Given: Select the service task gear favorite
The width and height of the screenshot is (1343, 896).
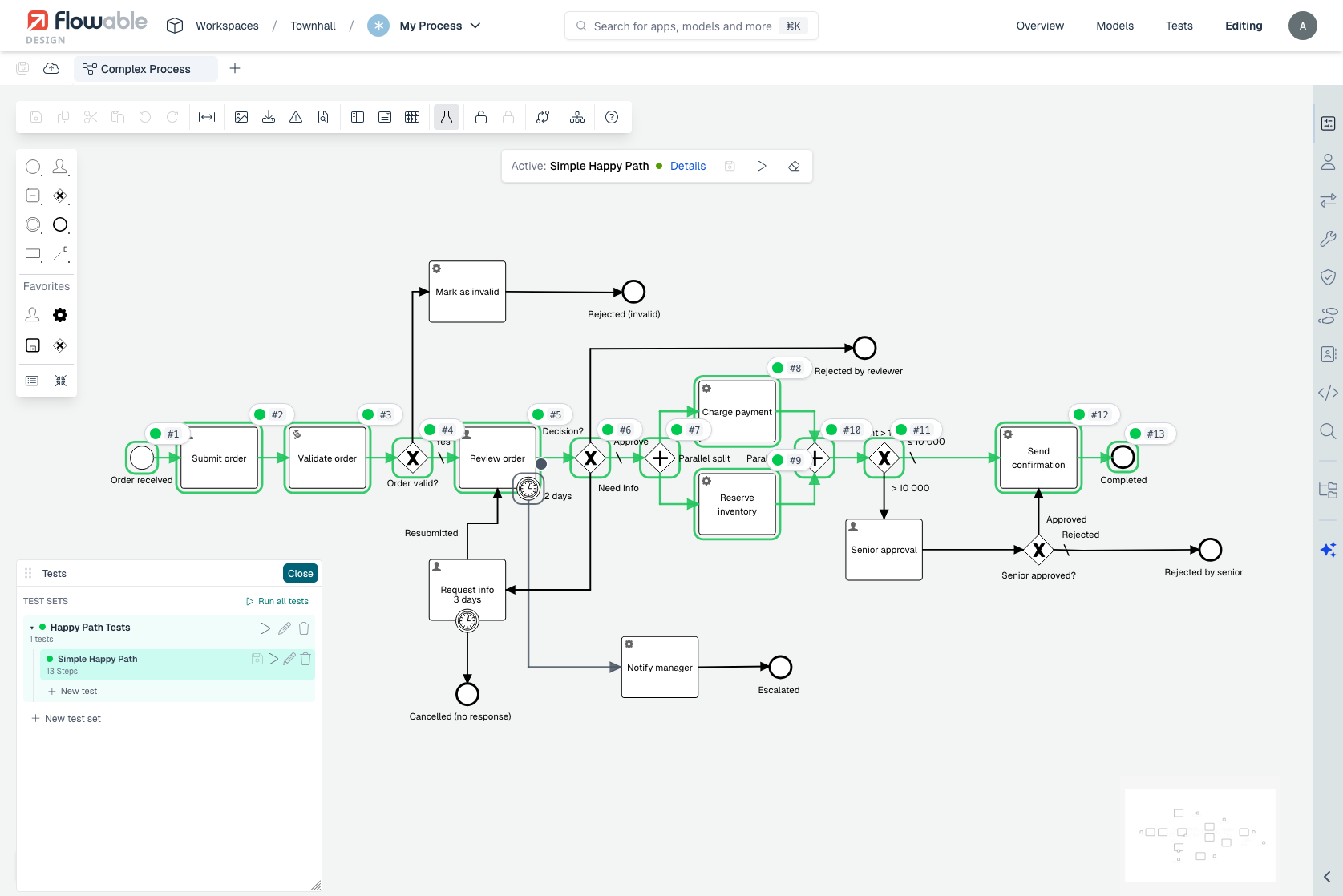Looking at the screenshot, I should [x=60, y=315].
